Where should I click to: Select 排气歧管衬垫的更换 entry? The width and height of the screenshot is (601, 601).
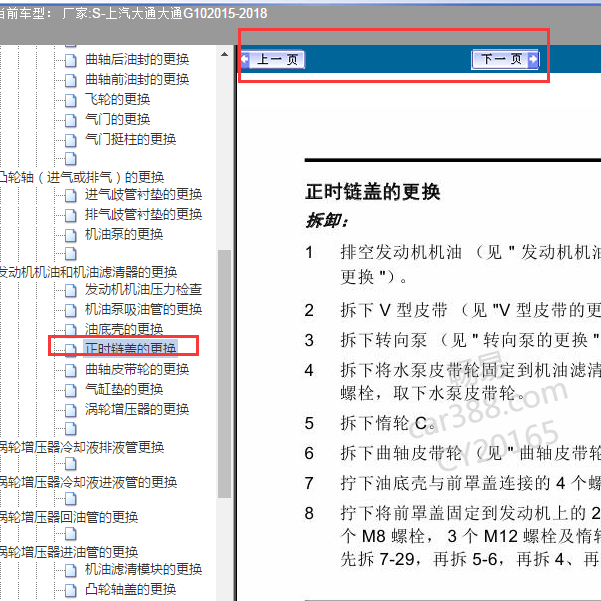143,214
